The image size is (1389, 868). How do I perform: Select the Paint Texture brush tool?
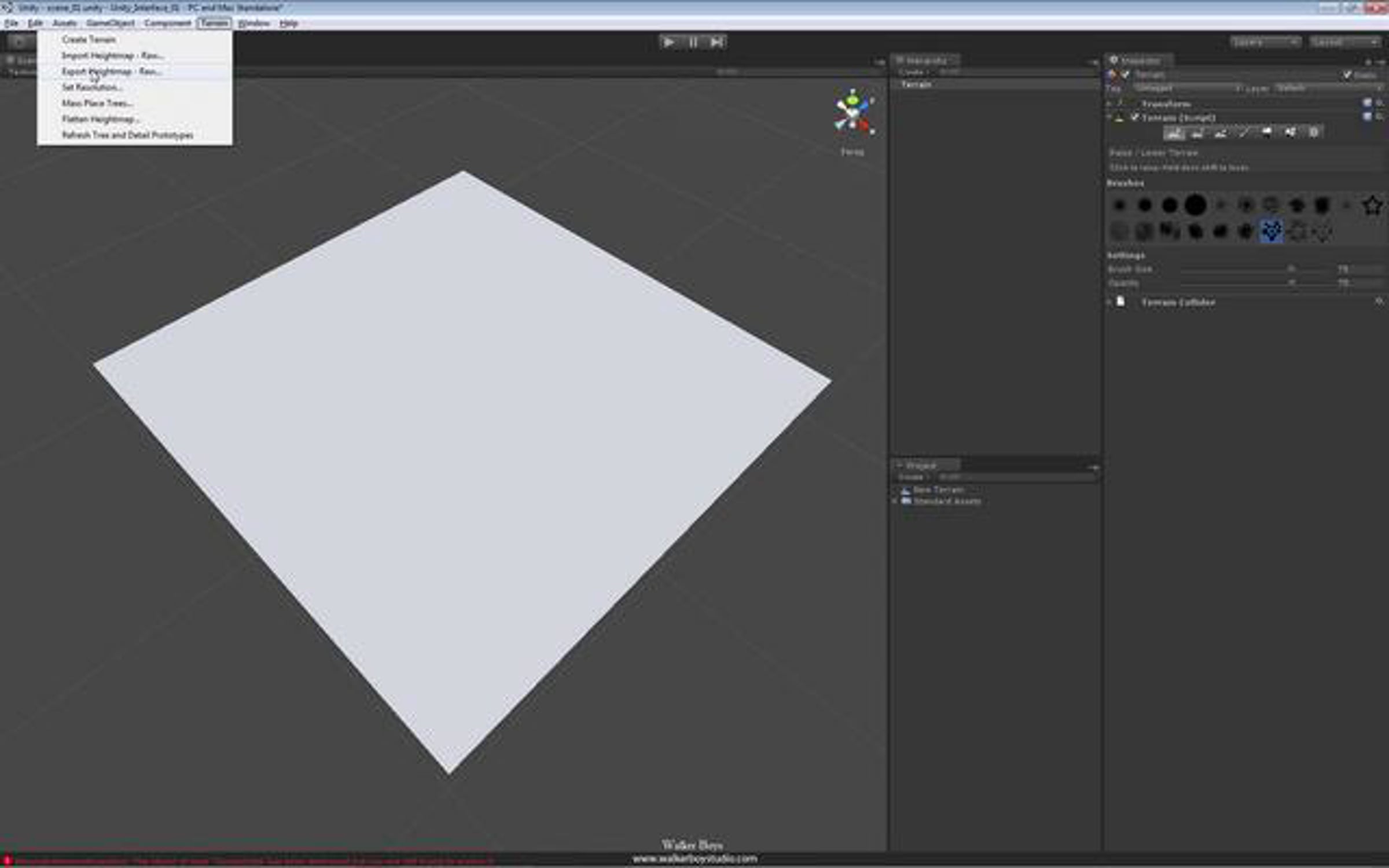(1243, 133)
